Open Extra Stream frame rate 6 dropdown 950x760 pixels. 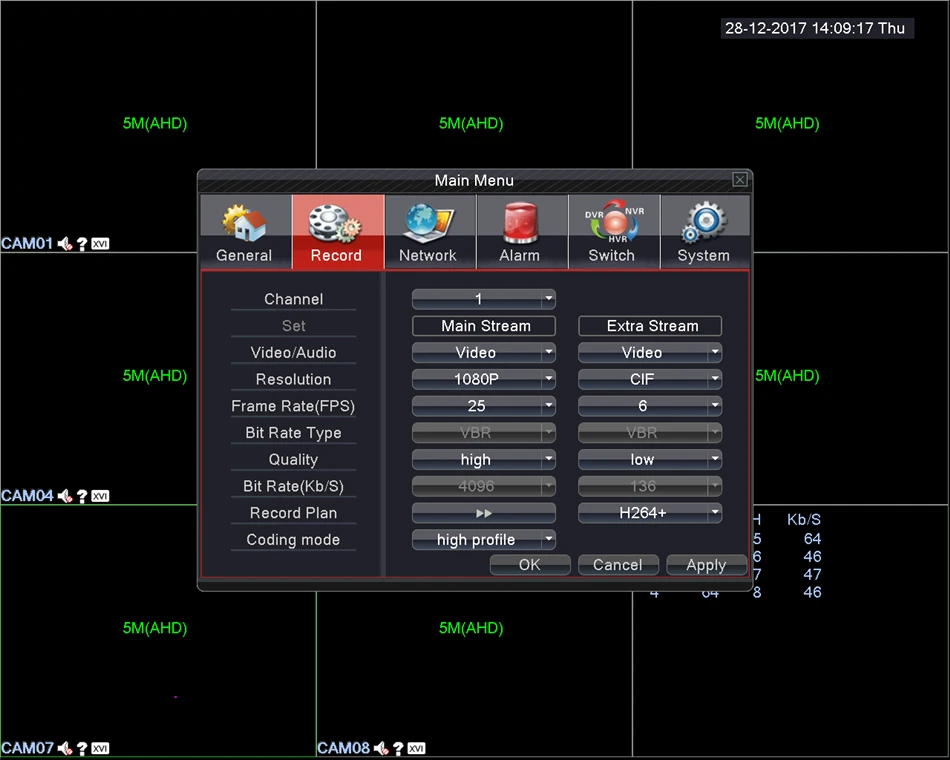[650, 405]
